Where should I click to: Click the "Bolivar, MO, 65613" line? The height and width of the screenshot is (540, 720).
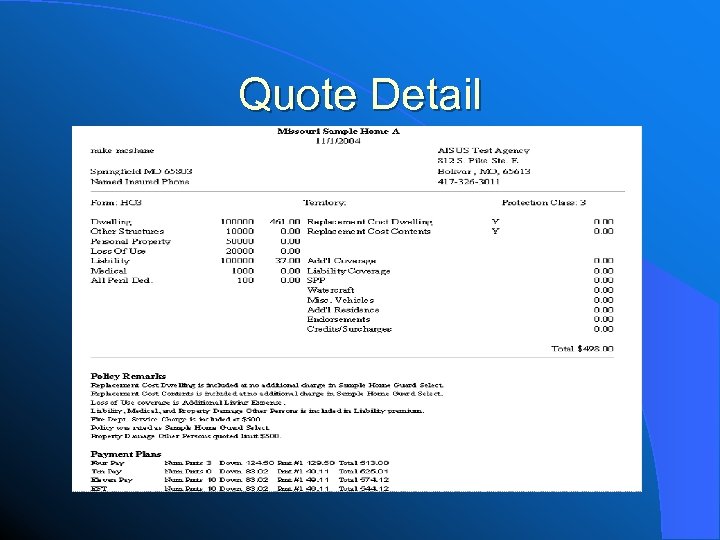pyautogui.click(x=484, y=171)
